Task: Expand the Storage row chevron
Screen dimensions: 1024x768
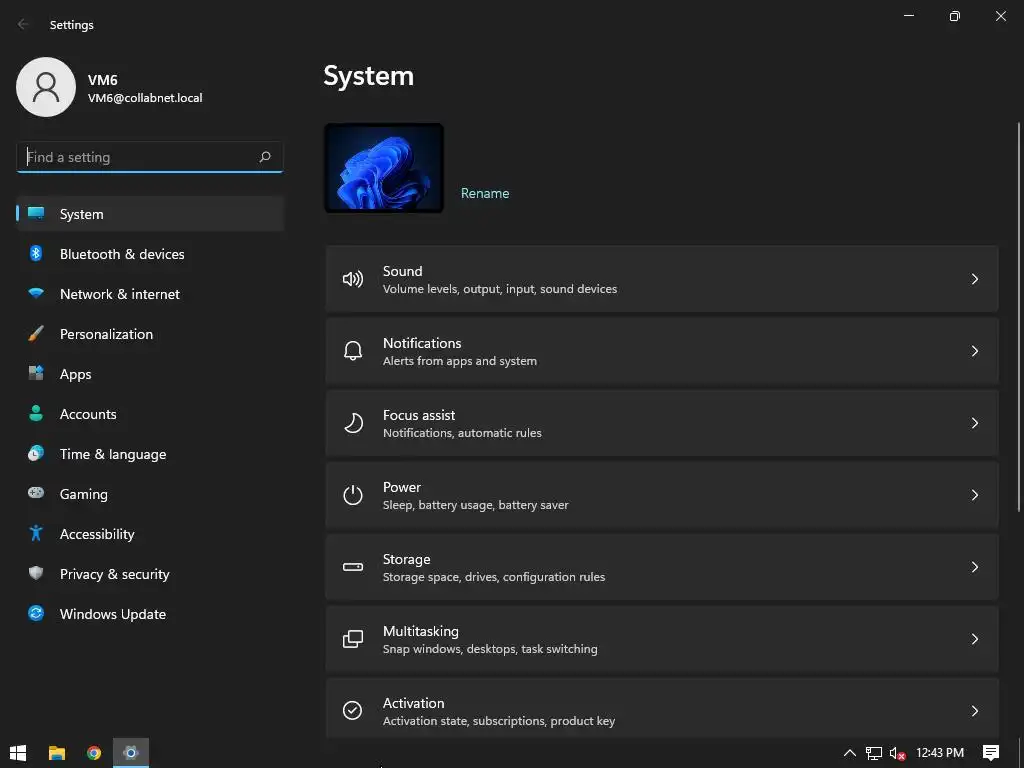Action: [x=975, y=567]
